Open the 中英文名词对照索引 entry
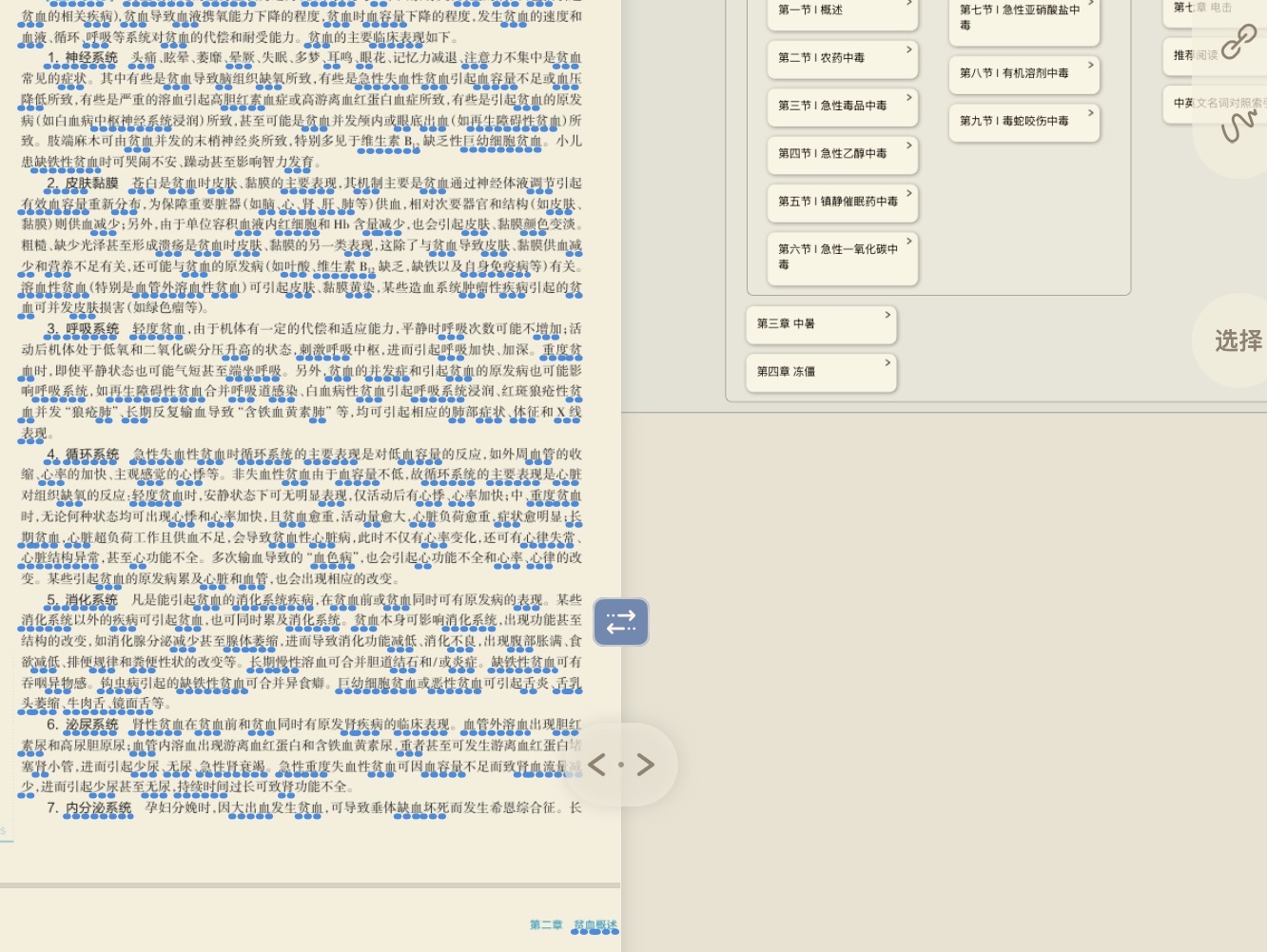Screen dimensions: 1267x952 (1208, 103)
